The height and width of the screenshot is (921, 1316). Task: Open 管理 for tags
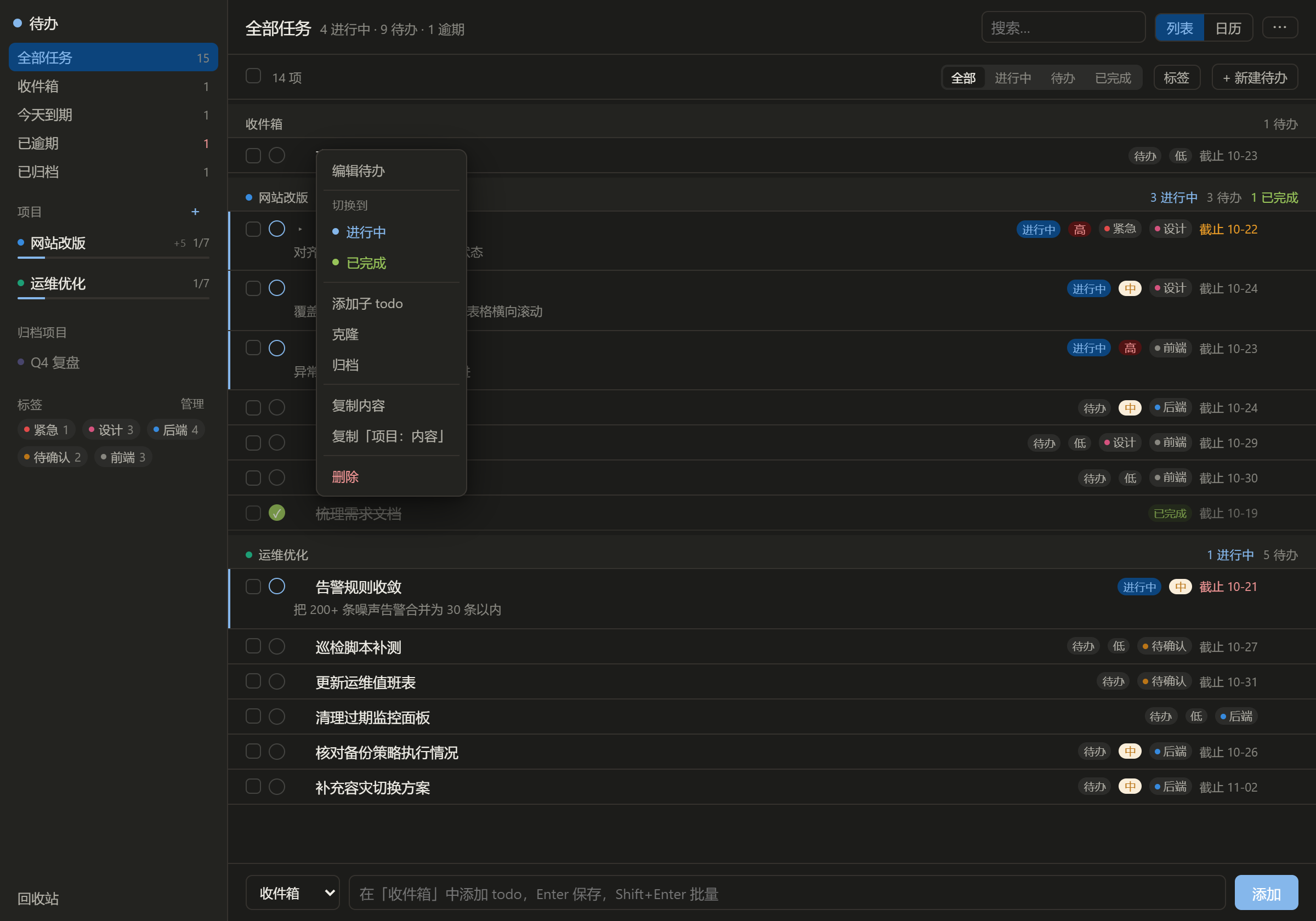click(192, 404)
